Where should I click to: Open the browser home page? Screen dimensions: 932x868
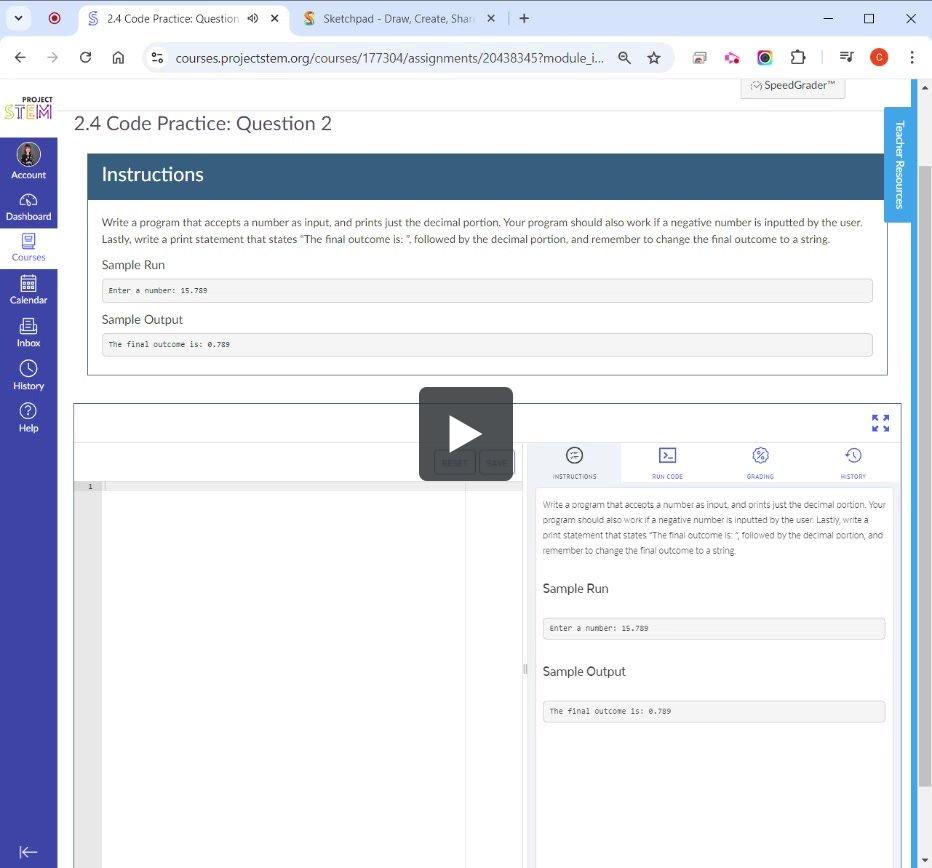118,58
